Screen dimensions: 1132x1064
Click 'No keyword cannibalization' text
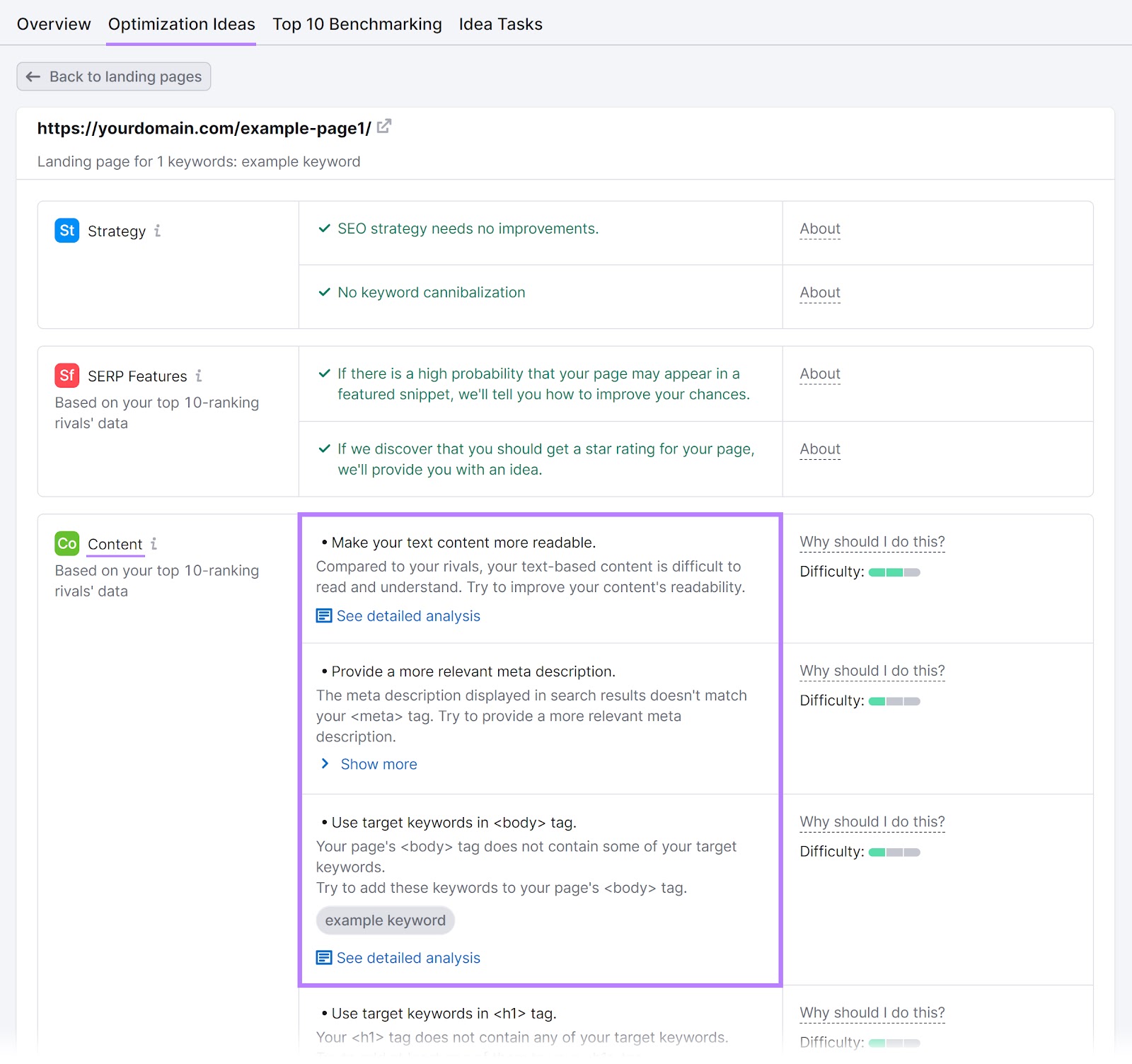point(431,292)
